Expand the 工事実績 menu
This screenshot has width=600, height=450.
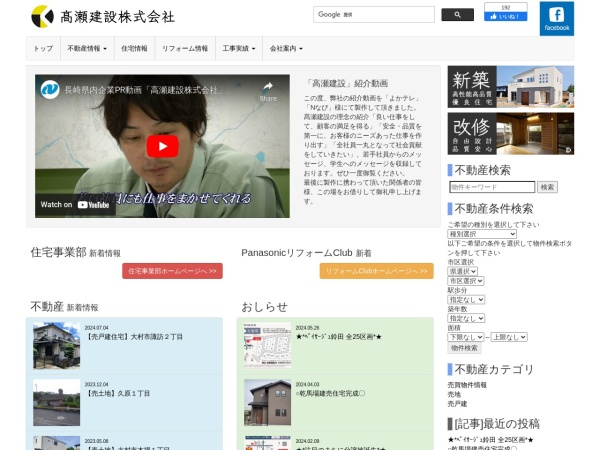pos(239,48)
